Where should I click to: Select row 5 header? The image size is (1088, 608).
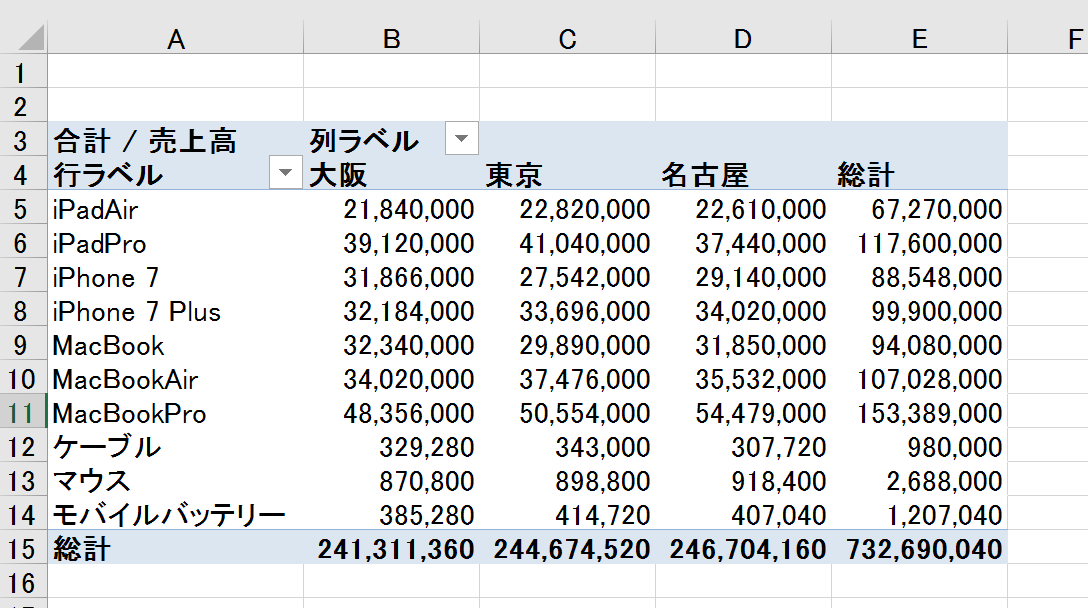tap(23, 208)
